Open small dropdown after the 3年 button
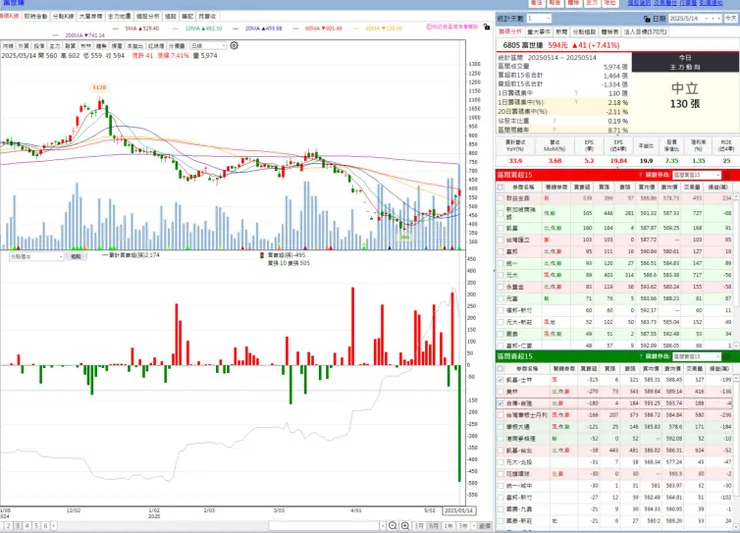The height and width of the screenshot is (533, 740). pyautogui.click(x=473, y=525)
